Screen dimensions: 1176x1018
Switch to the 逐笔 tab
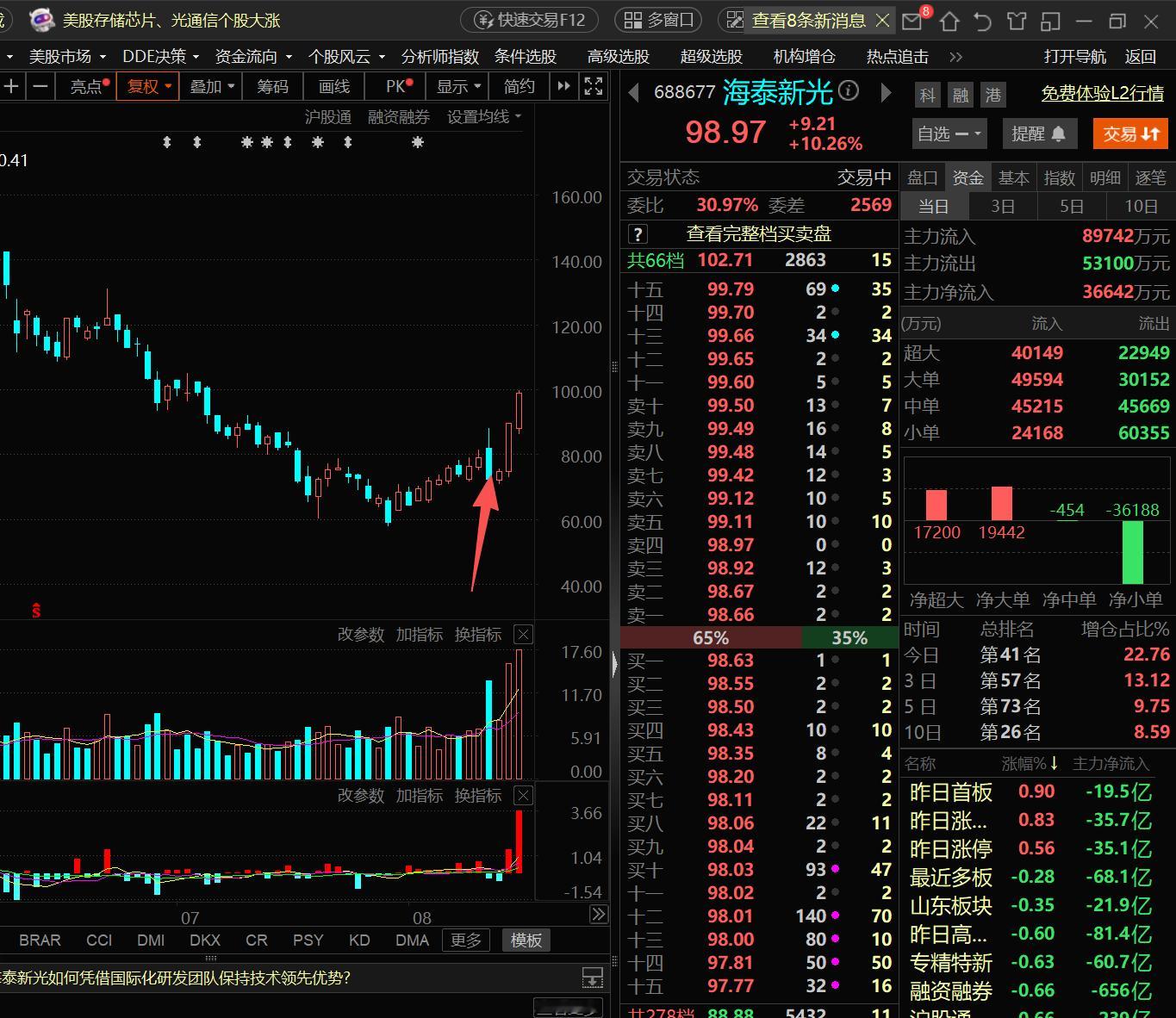(x=1150, y=177)
